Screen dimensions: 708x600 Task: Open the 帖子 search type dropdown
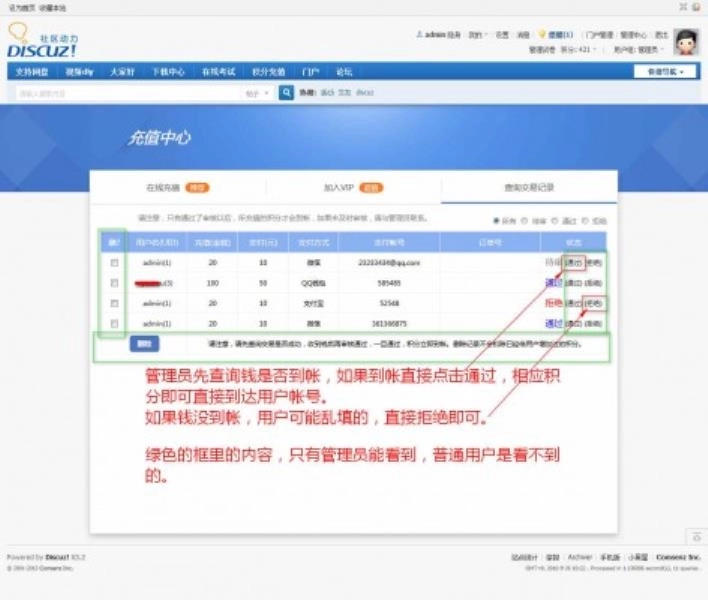pyautogui.click(x=257, y=93)
